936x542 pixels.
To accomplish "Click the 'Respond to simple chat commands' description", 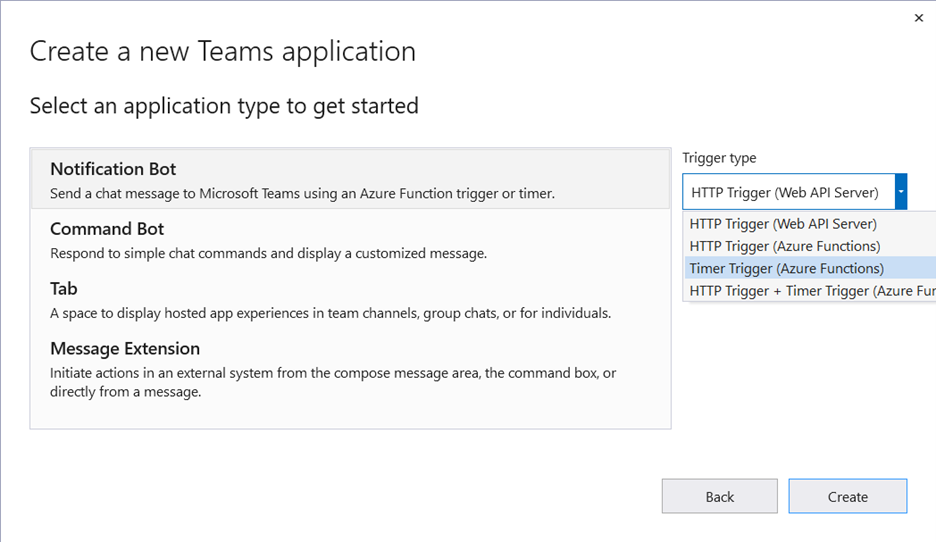I will tap(268, 253).
